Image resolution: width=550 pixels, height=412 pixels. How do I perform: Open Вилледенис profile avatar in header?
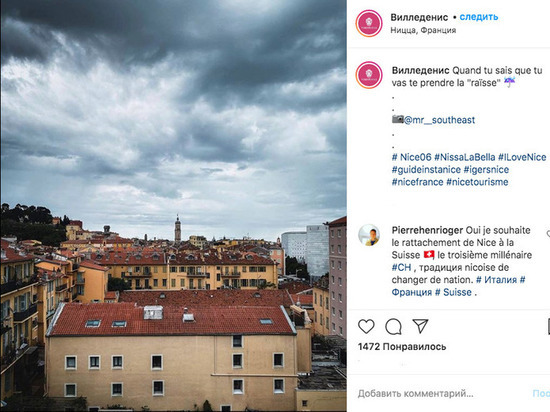369,23
